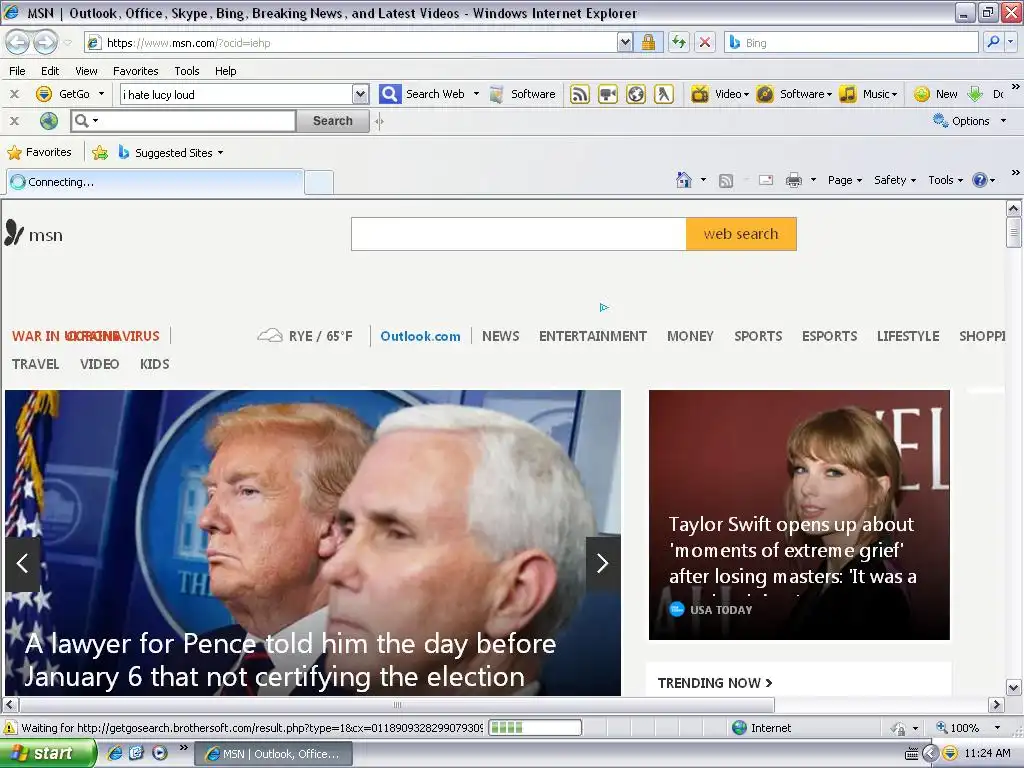This screenshot has height=768, width=1024.
Task: Click the Feeds RSS icon in command bar
Action: click(726, 180)
